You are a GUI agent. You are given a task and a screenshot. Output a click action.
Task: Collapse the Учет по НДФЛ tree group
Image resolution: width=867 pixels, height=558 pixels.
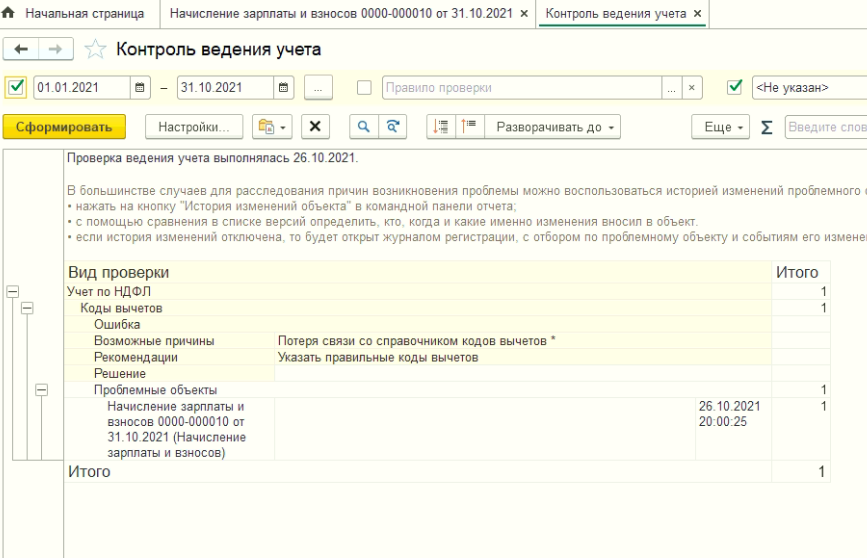click(x=13, y=291)
